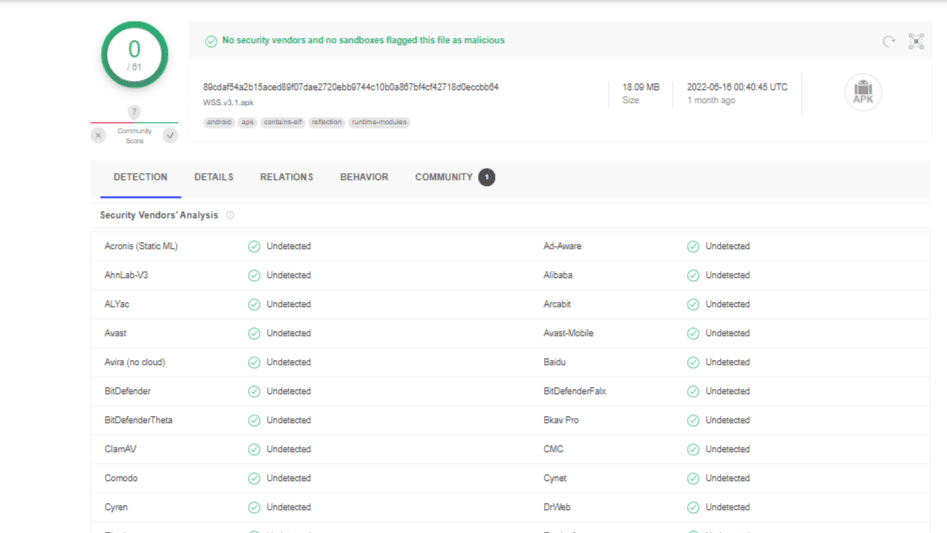This screenshot has width=947, height=533.
Task: Click the Security Vendors' Analysis heading
Action: pos(159,215)
